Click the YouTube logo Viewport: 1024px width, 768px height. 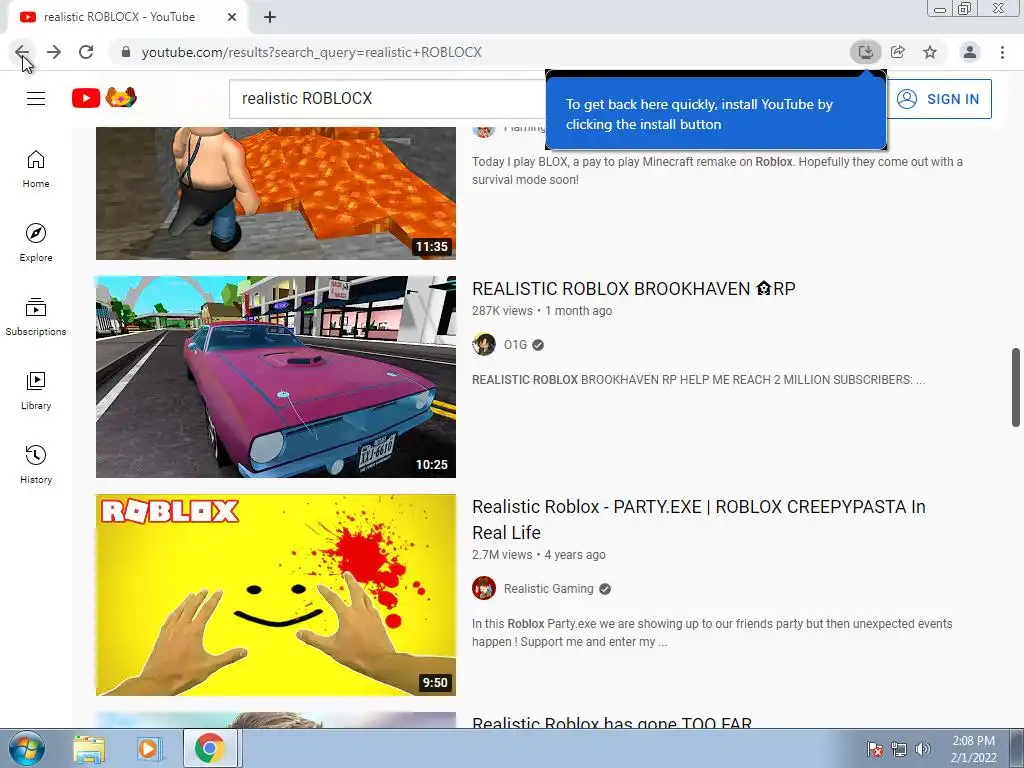click(x=86, y=98)
